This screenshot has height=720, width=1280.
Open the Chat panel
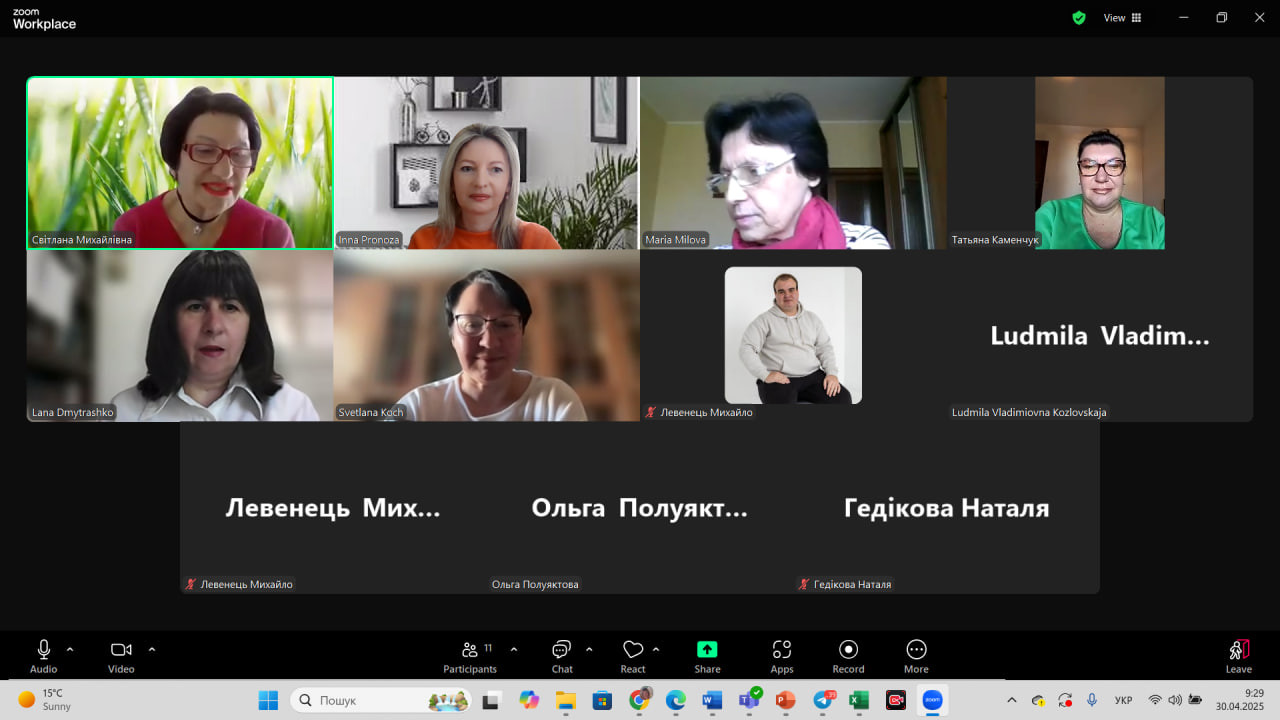pos(562,656)
